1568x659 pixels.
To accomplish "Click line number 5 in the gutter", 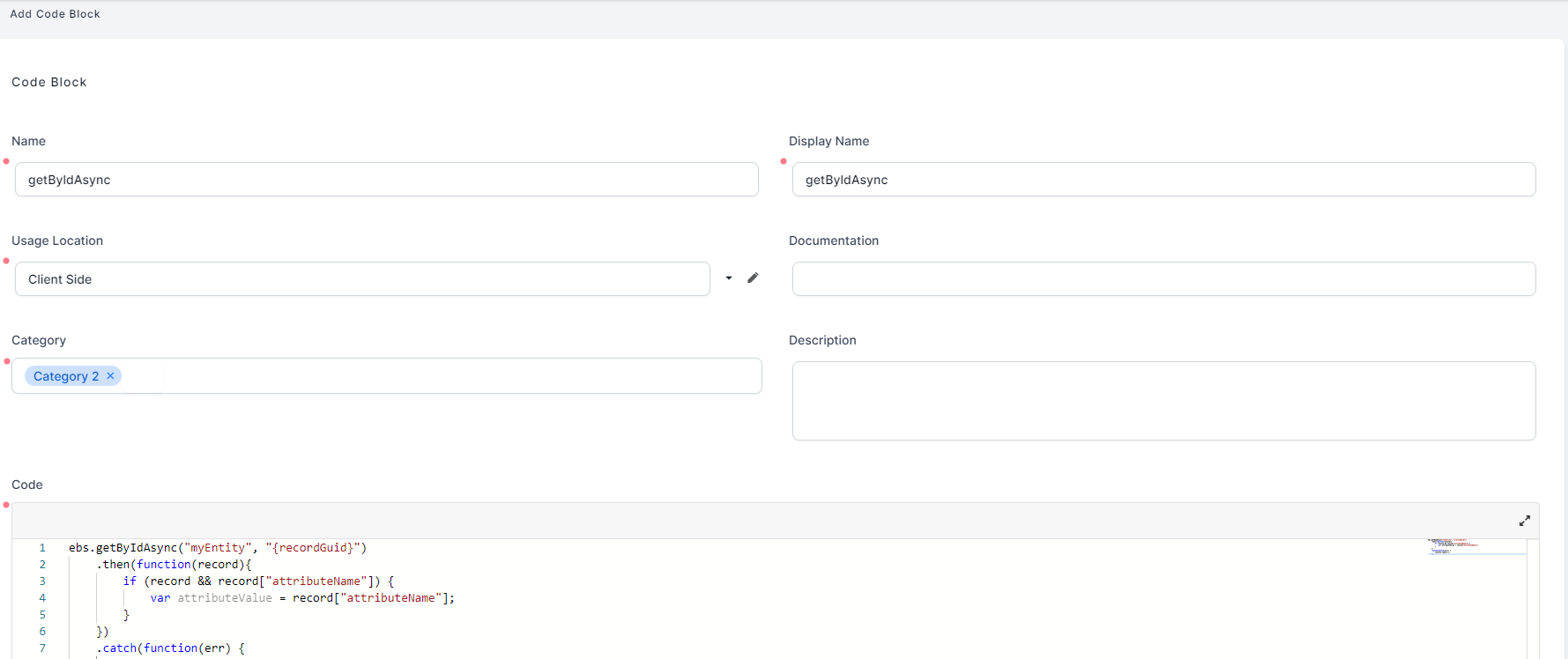I will pos(41,615).
